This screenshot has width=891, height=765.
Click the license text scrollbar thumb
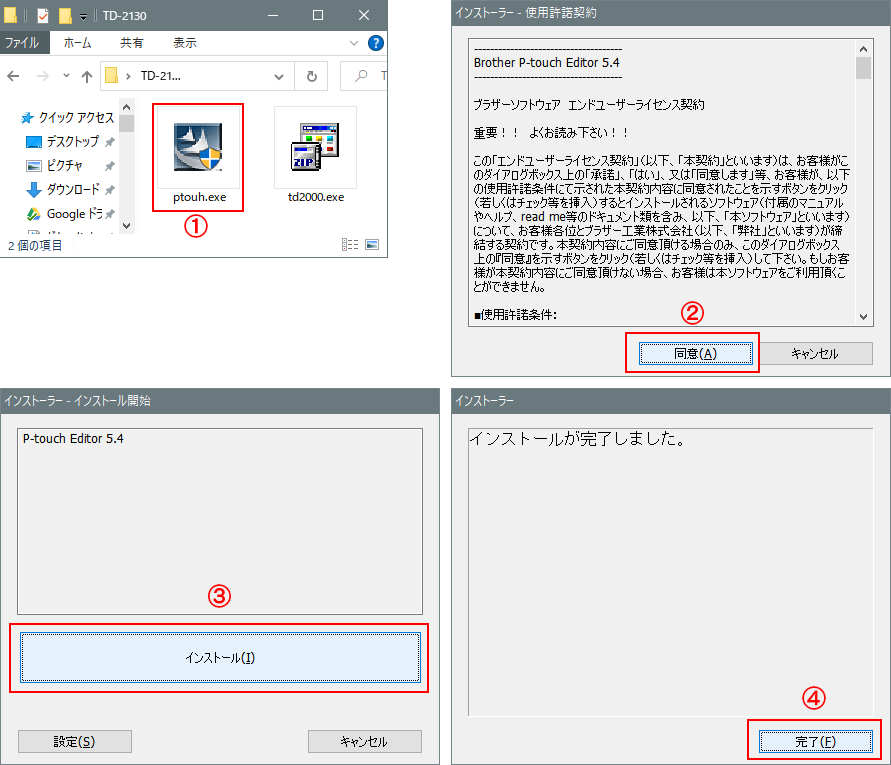click(863, 68)
